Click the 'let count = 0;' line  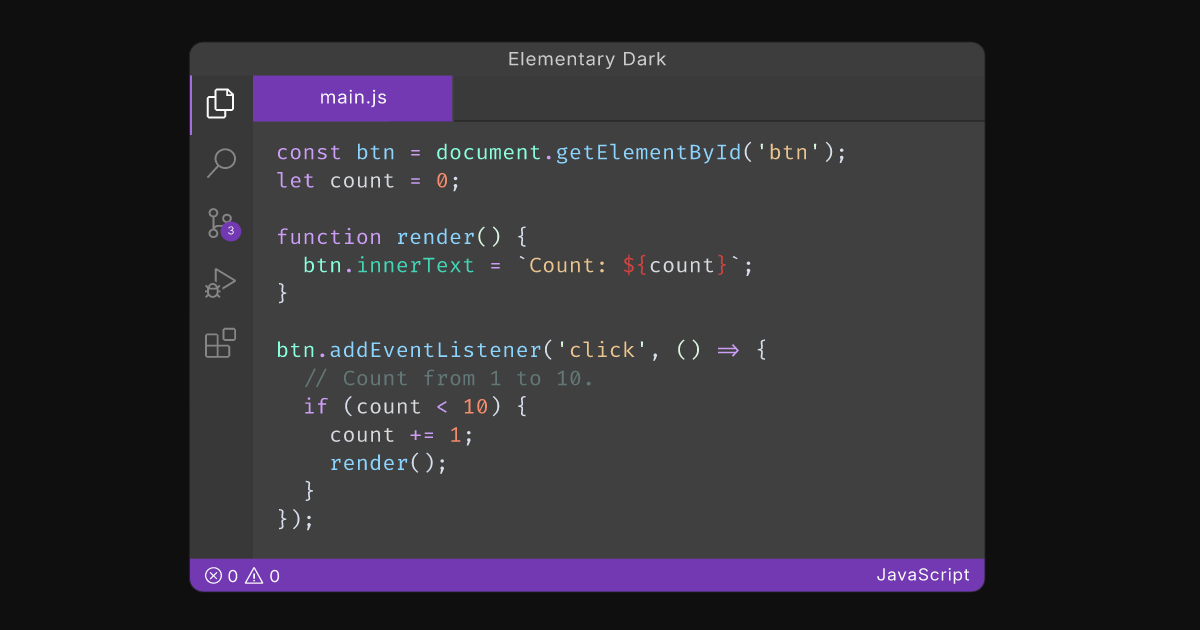(369, 181)
